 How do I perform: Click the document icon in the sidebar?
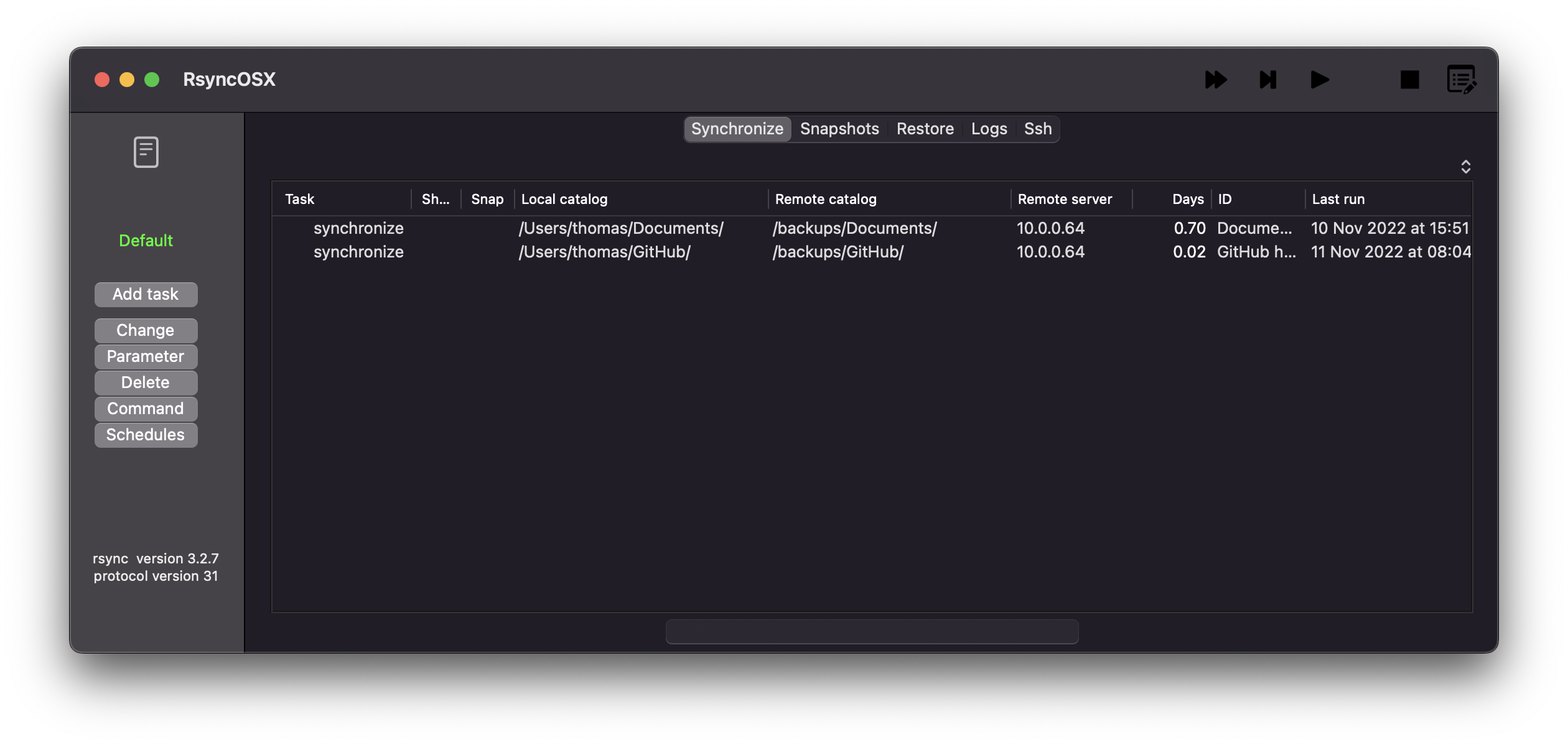click(146, 152)
